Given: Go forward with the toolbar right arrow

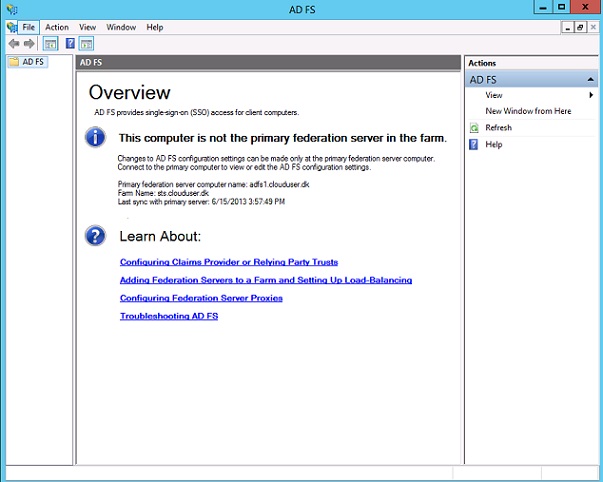Looking at the screenshot, I should click(29, 43).
